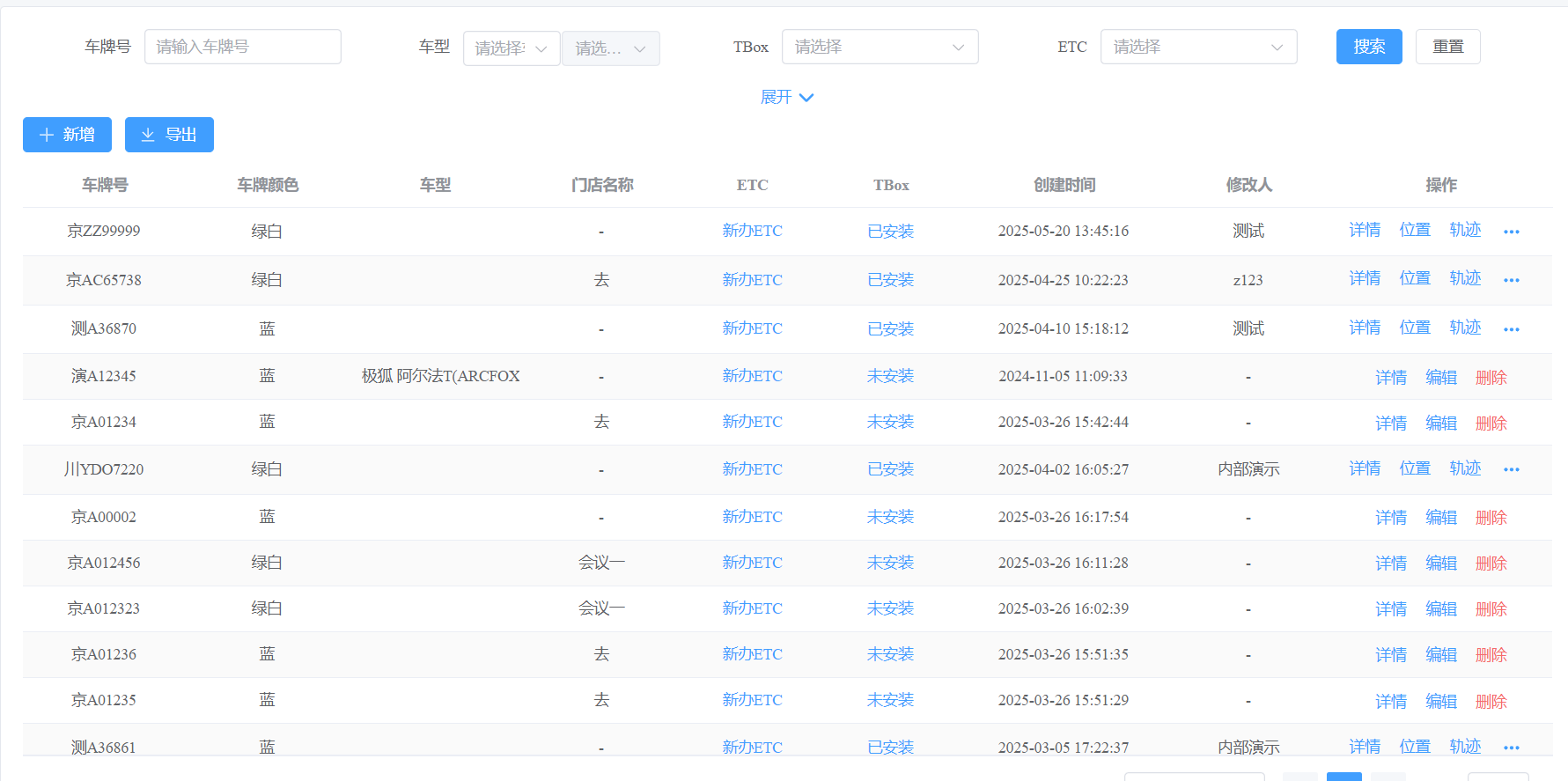Open more actions for 测A36870 row
This screenshot has height=781, width=1568.
click(x=1511, y=329)
